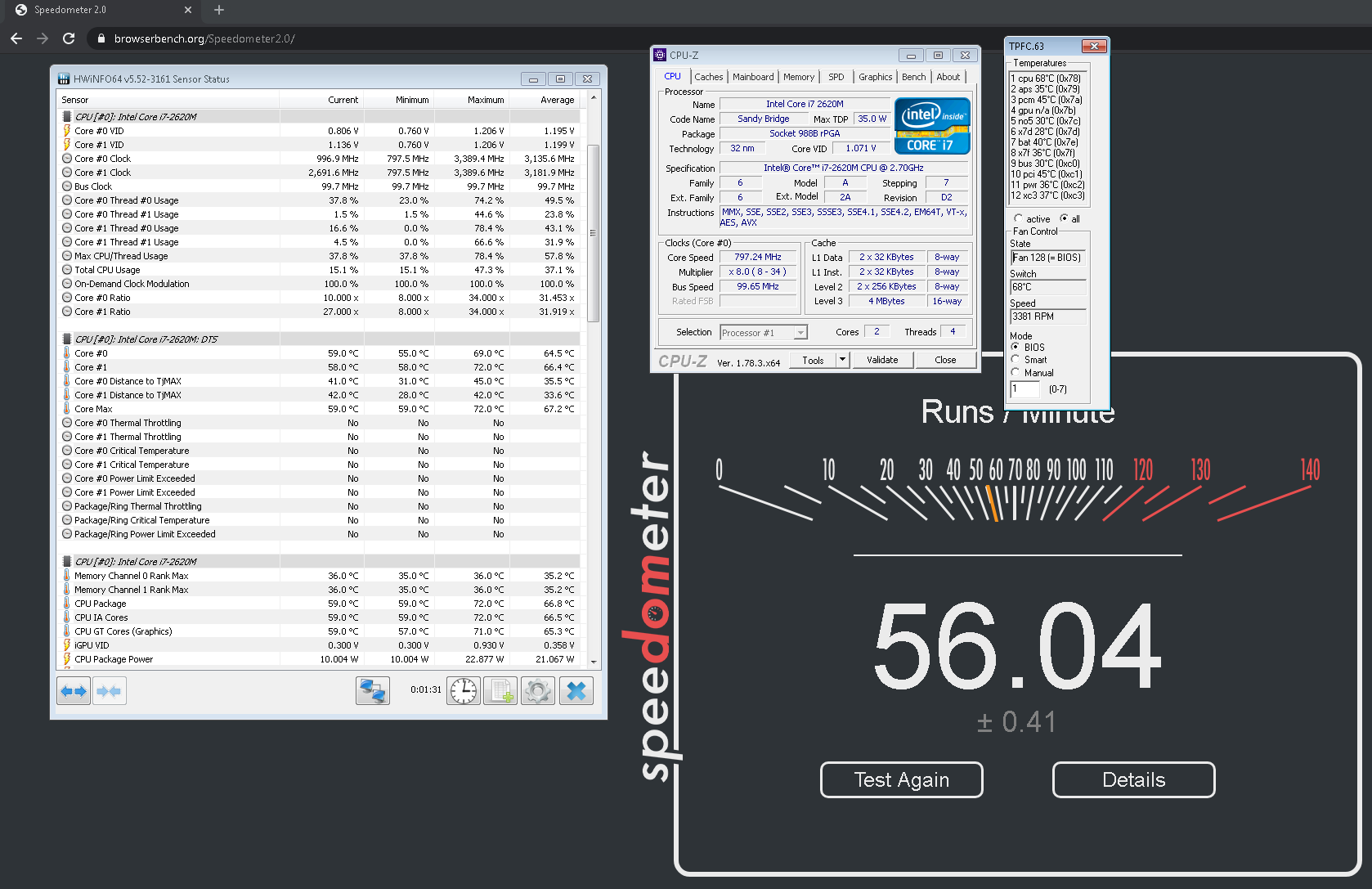The width and height of the screenshot is (1372, 889).
Task: Open the Bench tab in CPU-Z
Action: pos(914,77)
